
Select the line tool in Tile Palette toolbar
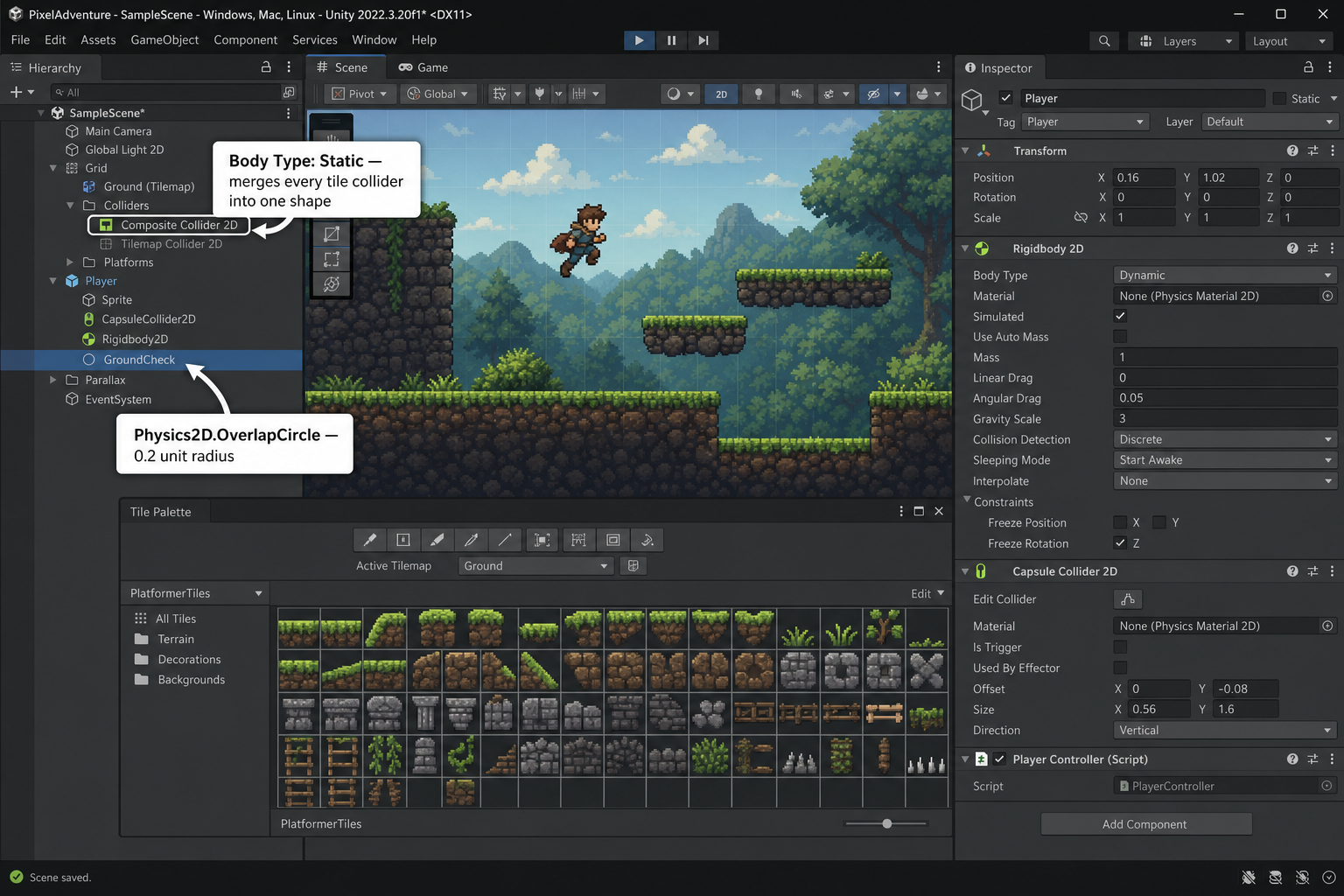coord(505,540)
